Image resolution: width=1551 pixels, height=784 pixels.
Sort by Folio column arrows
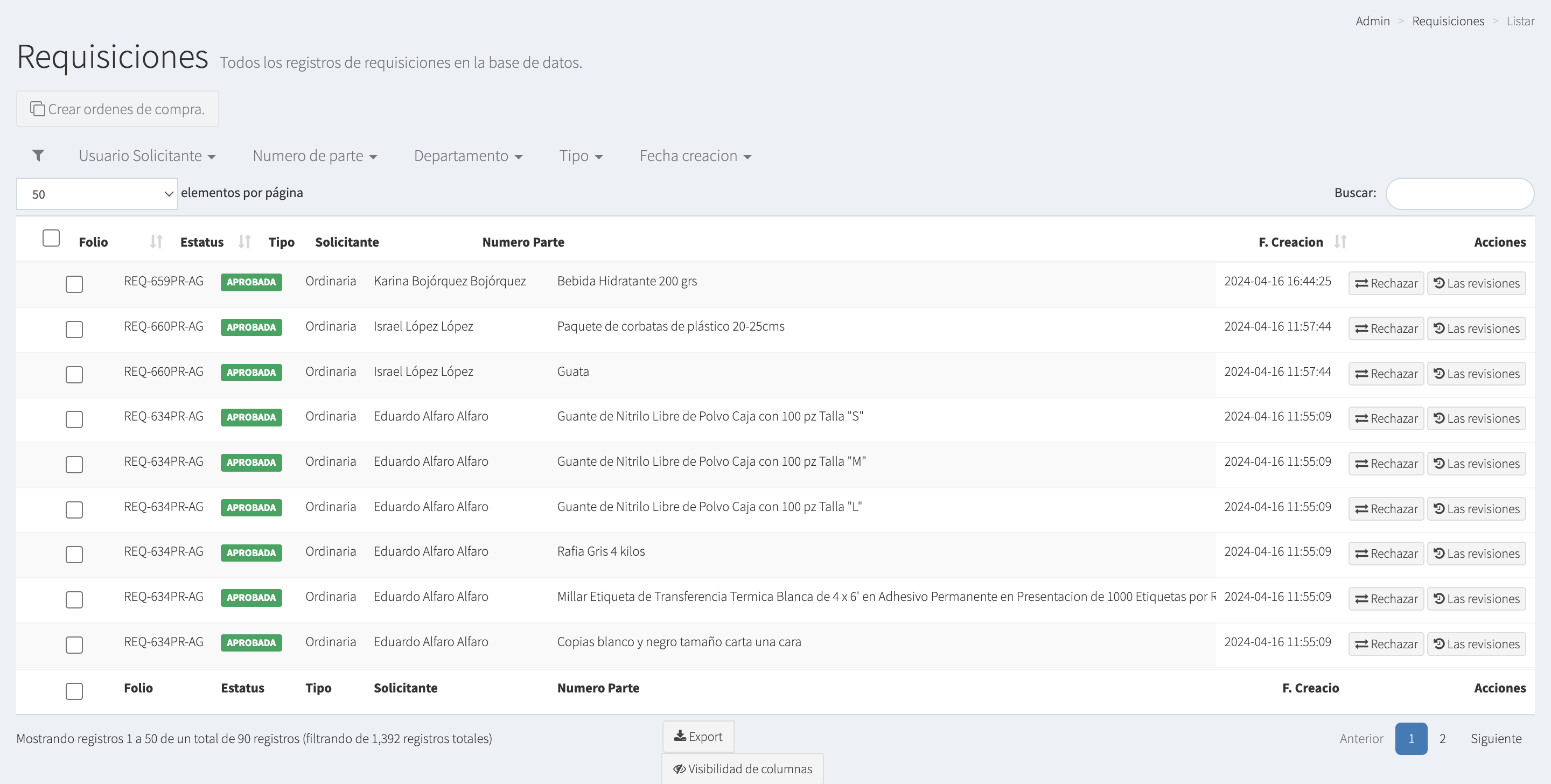coord(156,242)
